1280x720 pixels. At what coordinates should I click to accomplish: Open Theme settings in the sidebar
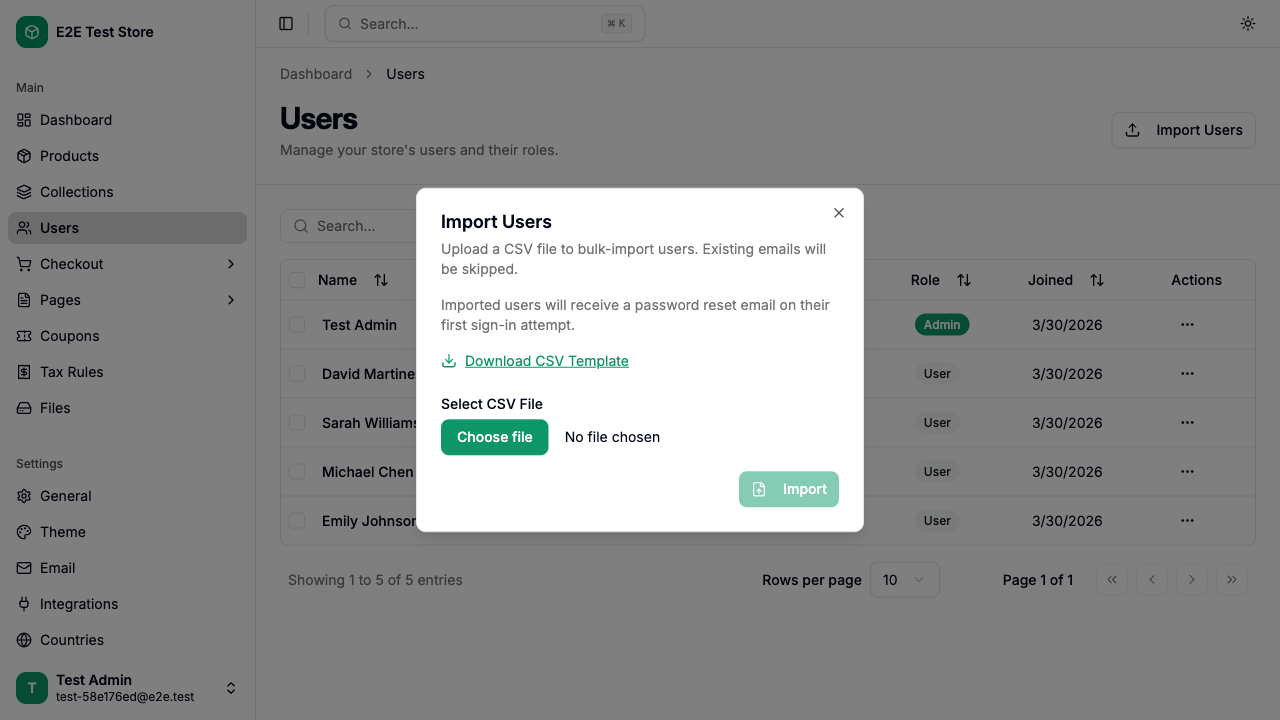point(127,532)
